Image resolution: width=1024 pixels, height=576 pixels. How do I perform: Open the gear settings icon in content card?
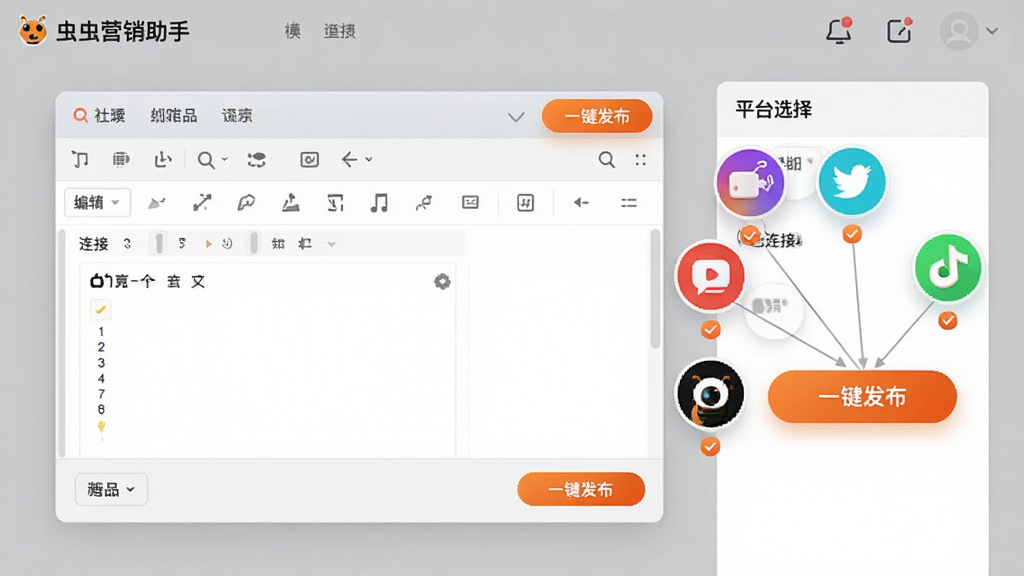pyautogui.click(x=442, y=281)
